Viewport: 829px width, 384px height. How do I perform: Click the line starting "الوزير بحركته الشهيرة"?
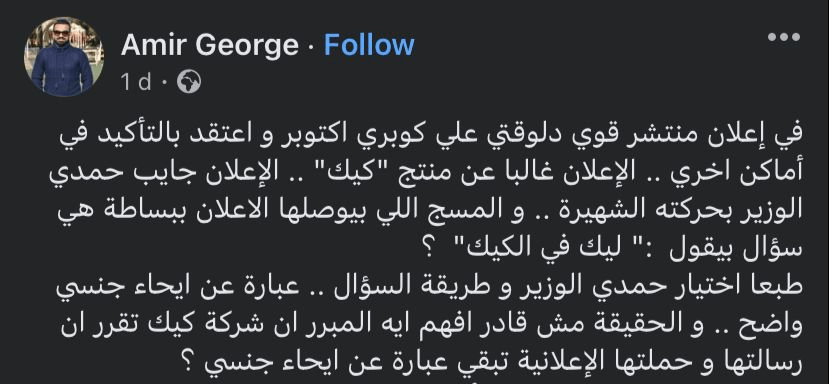[429, 210]
